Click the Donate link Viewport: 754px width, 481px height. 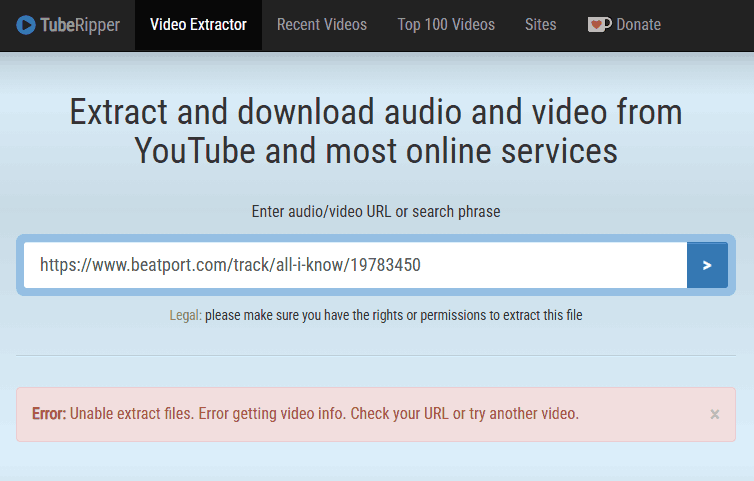pos(624,25)
